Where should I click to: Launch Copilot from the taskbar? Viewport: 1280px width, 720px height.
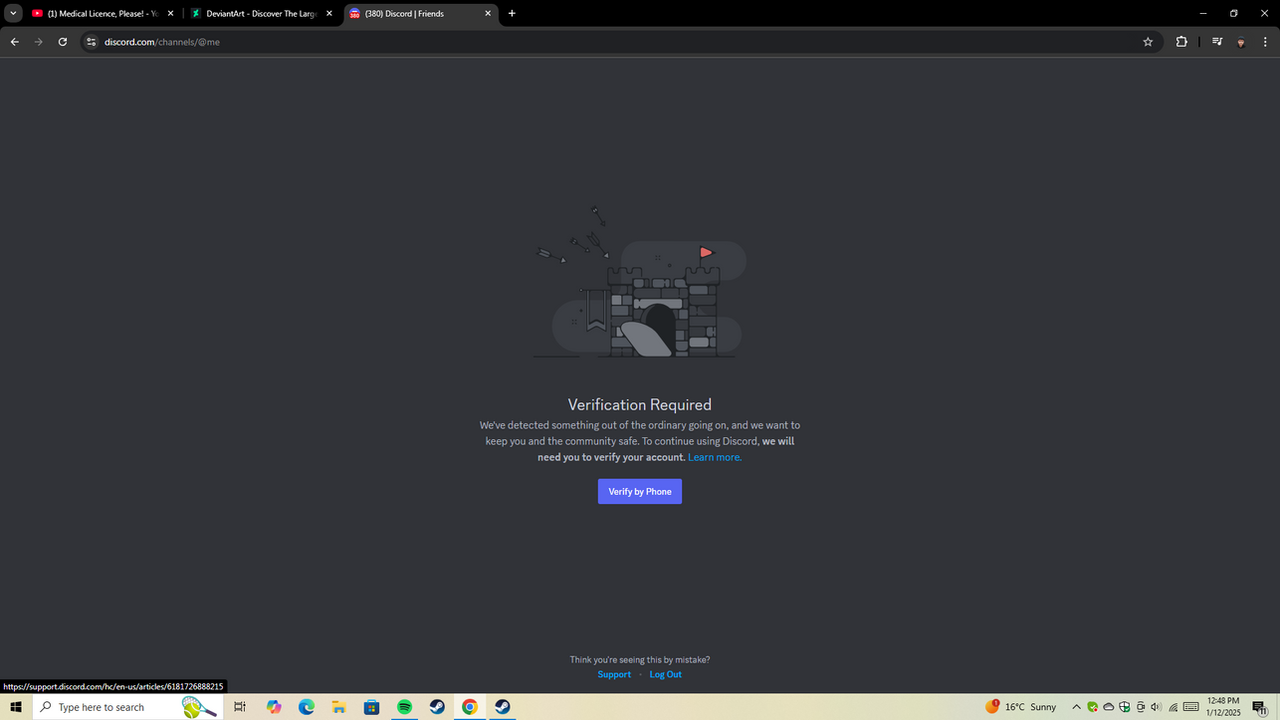[274, 707]
